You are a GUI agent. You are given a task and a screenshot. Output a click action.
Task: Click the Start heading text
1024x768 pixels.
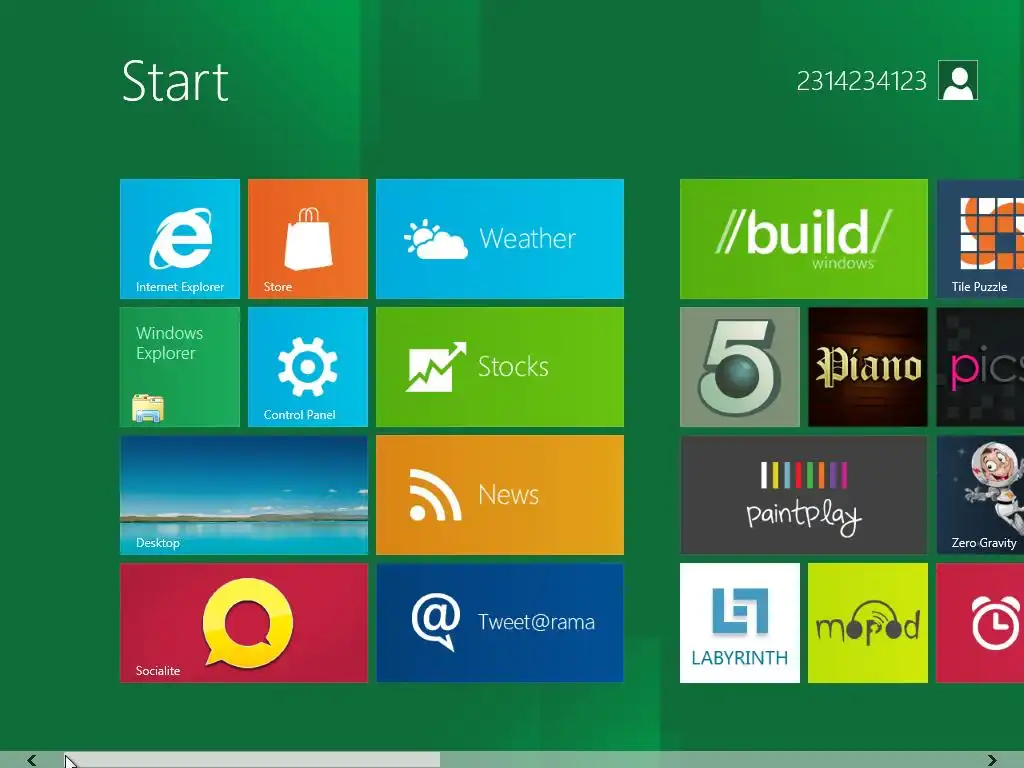175,82
